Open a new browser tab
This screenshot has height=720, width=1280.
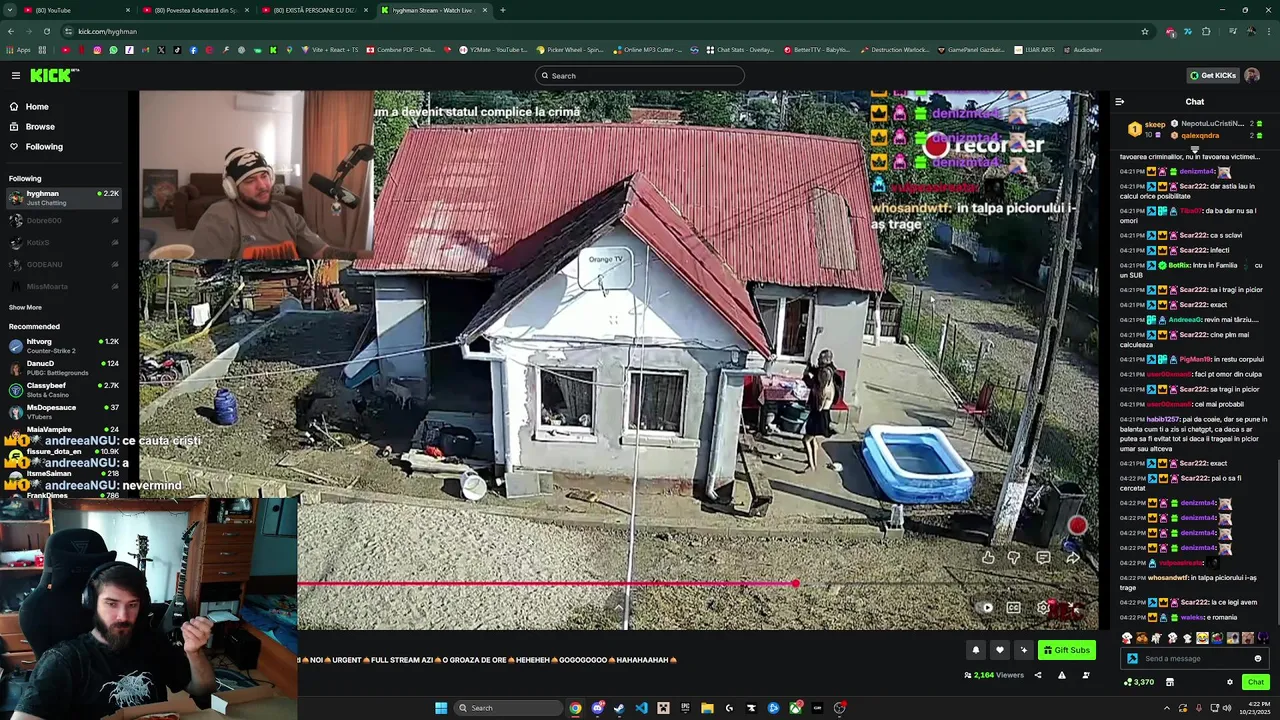tap(502, 10)
